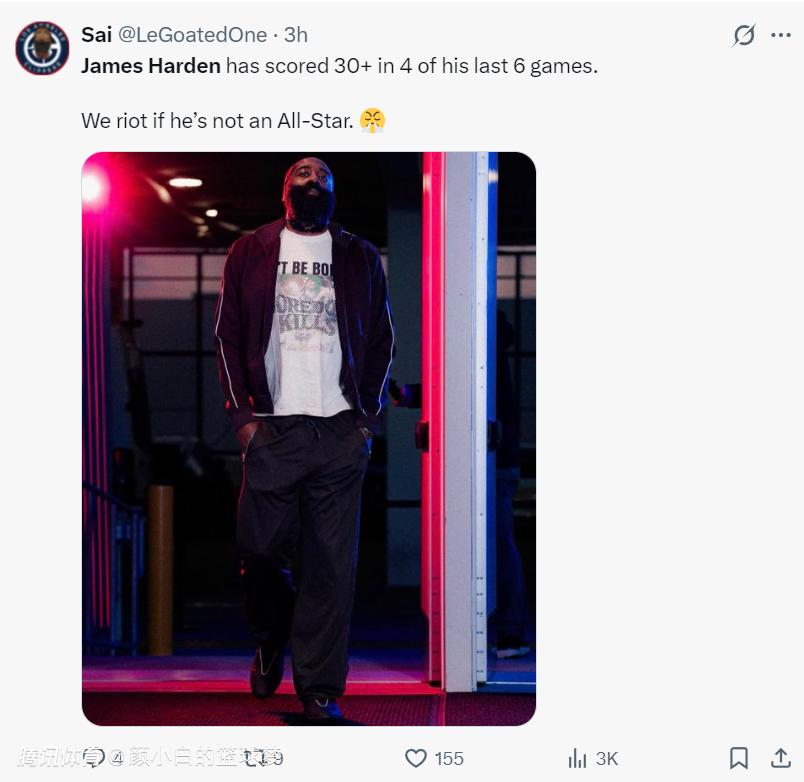Viewport: 804px width, 782px height.
Task: Click the 155 likes count
Action: click(x=449, y=759)
